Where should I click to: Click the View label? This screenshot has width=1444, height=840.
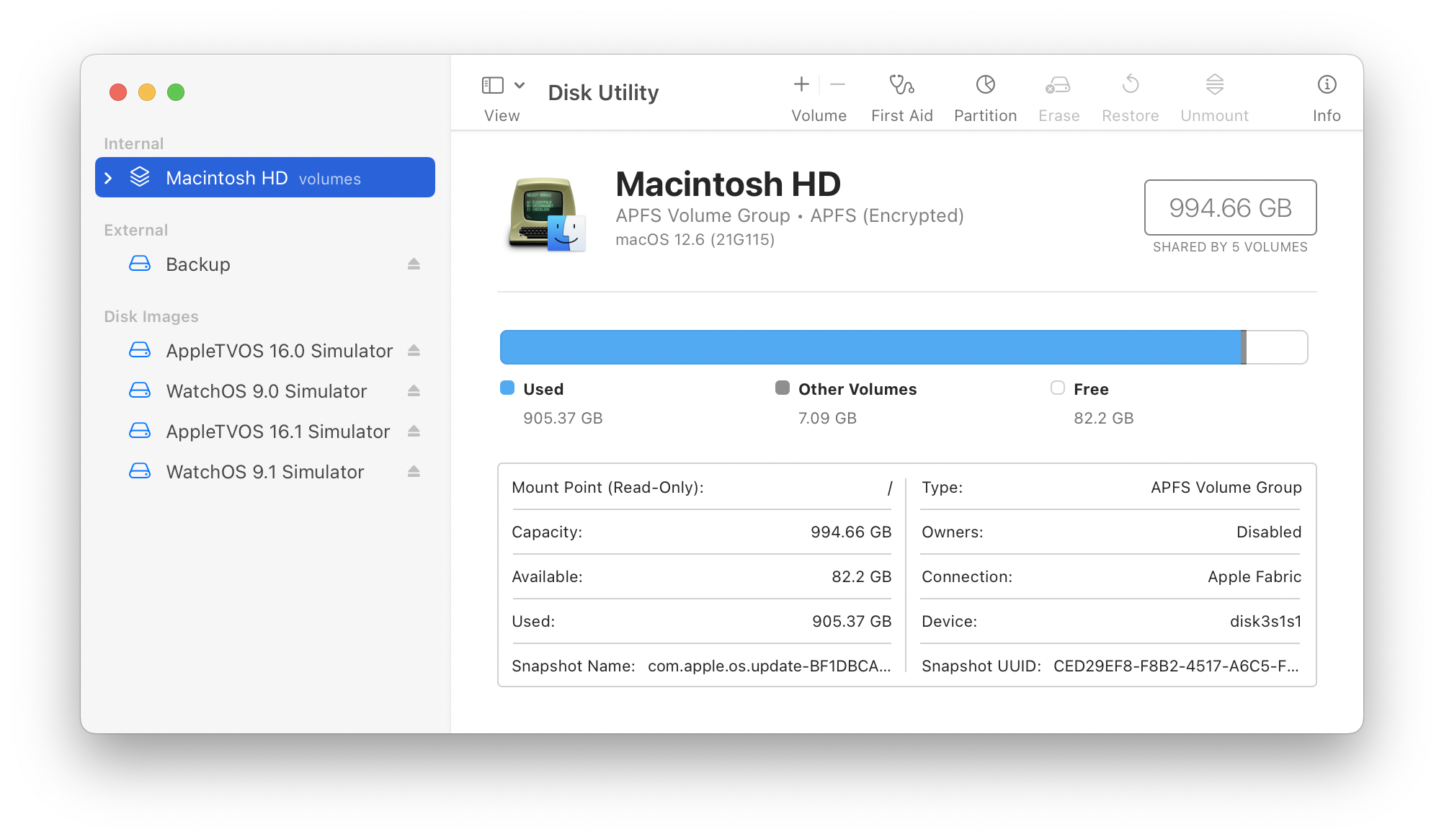point(502,116)
